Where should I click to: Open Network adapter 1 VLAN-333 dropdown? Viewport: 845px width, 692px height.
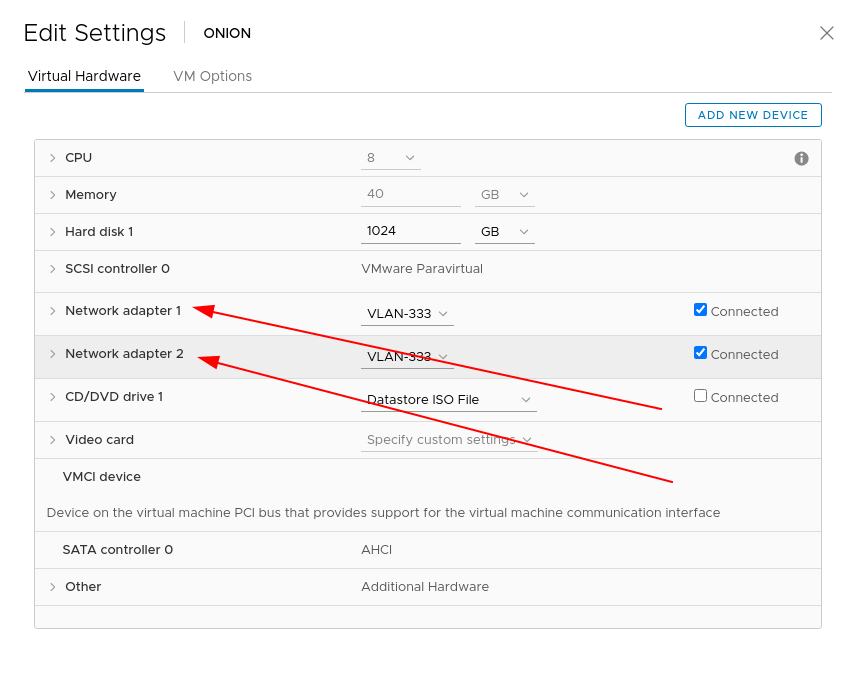[x=408, y=314]
